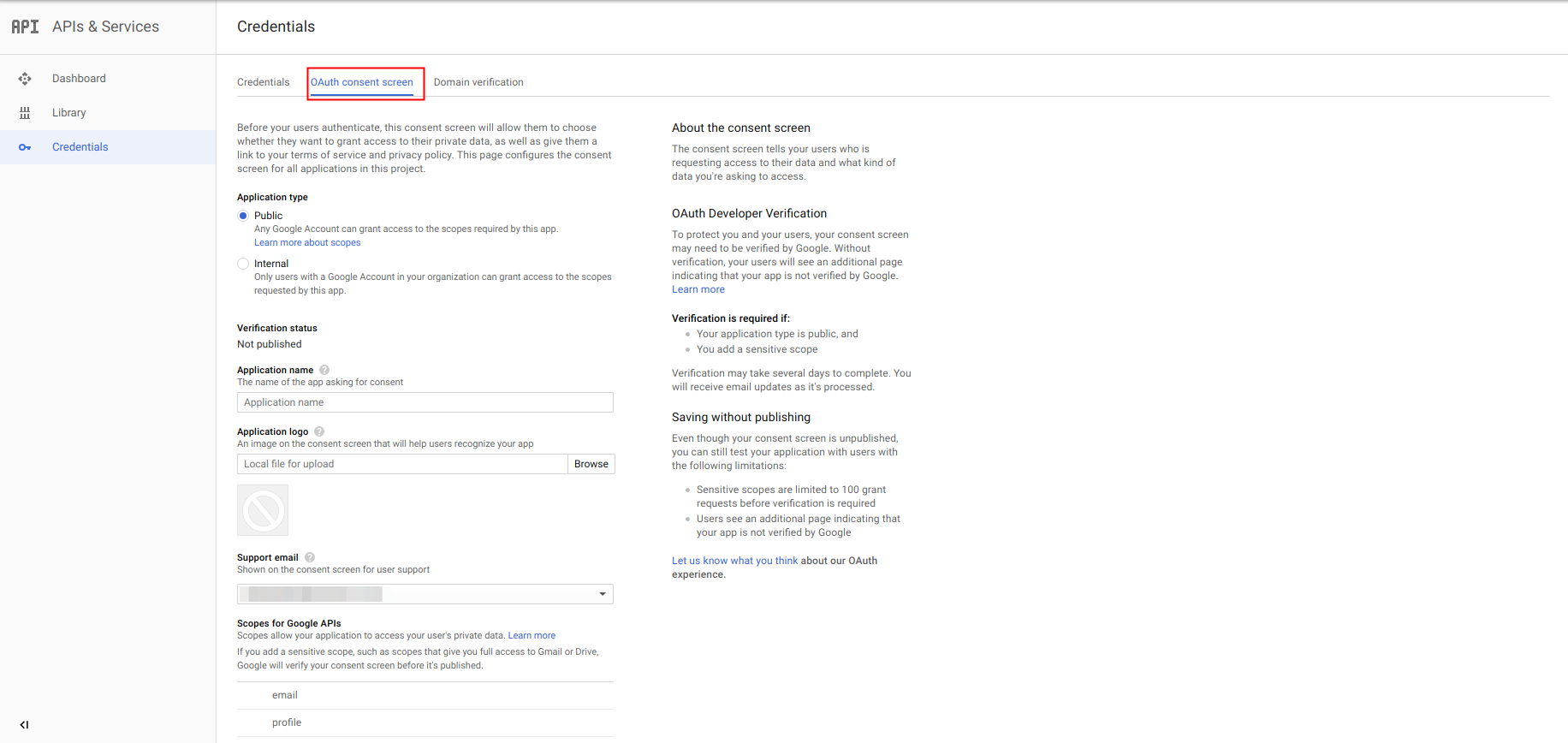This screenshot has width=1568, height=743.
Task: Open the help icon beside Application logo
Action: click(x=319, y=431)
